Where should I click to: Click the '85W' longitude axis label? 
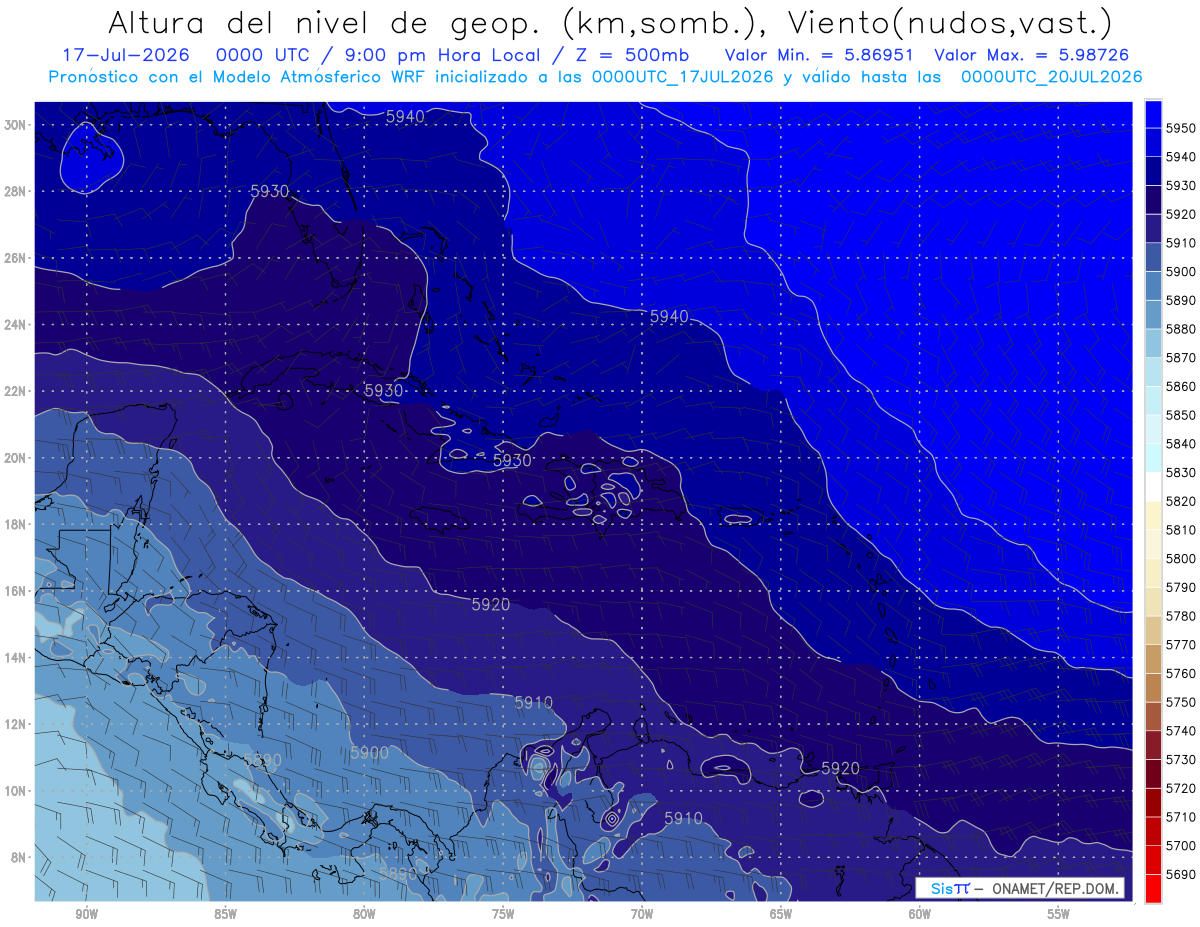coord(225,914)
